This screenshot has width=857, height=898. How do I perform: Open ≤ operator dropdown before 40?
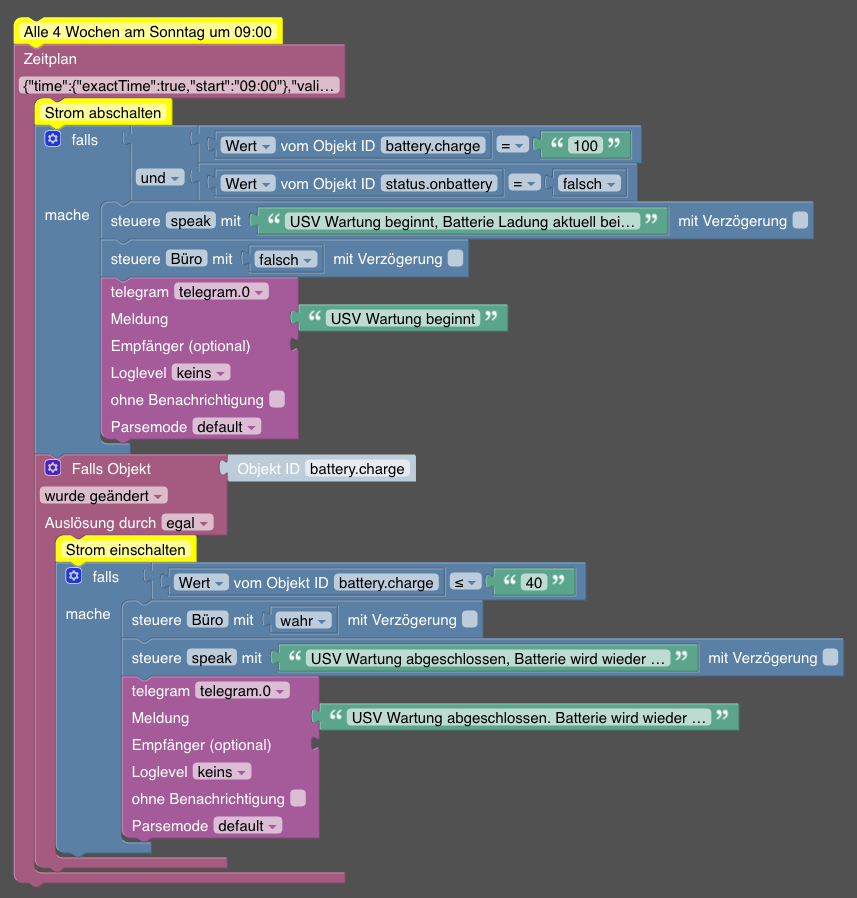coord(465,582)
